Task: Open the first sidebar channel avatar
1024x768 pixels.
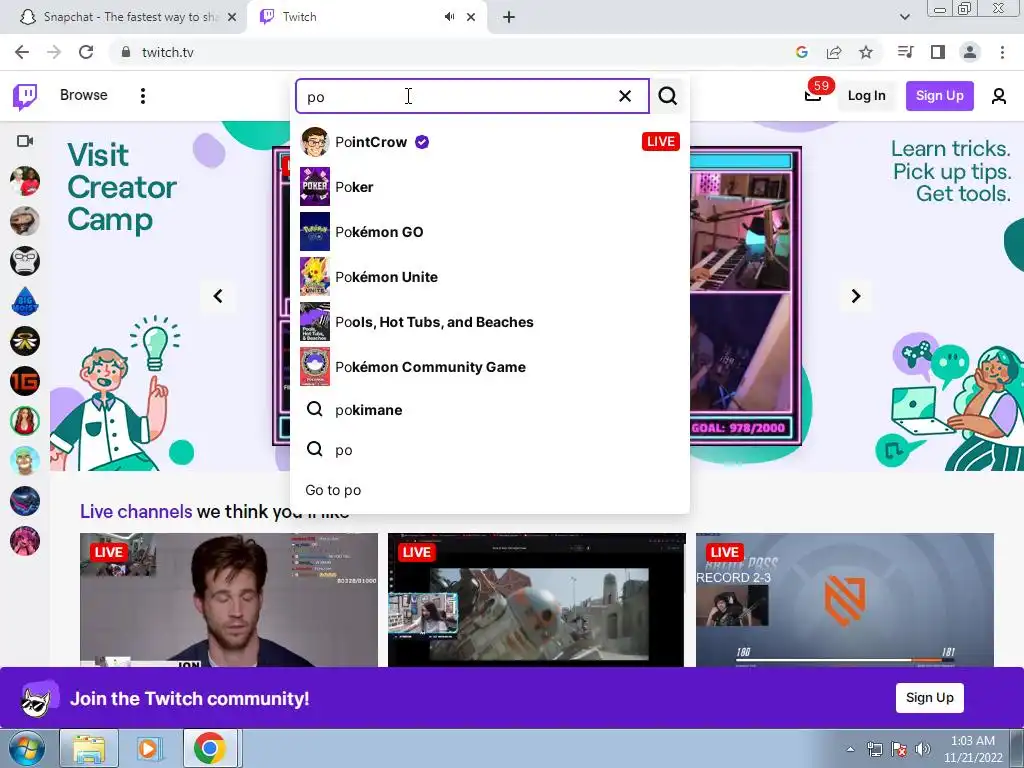Action: click(x=25, y=182)
